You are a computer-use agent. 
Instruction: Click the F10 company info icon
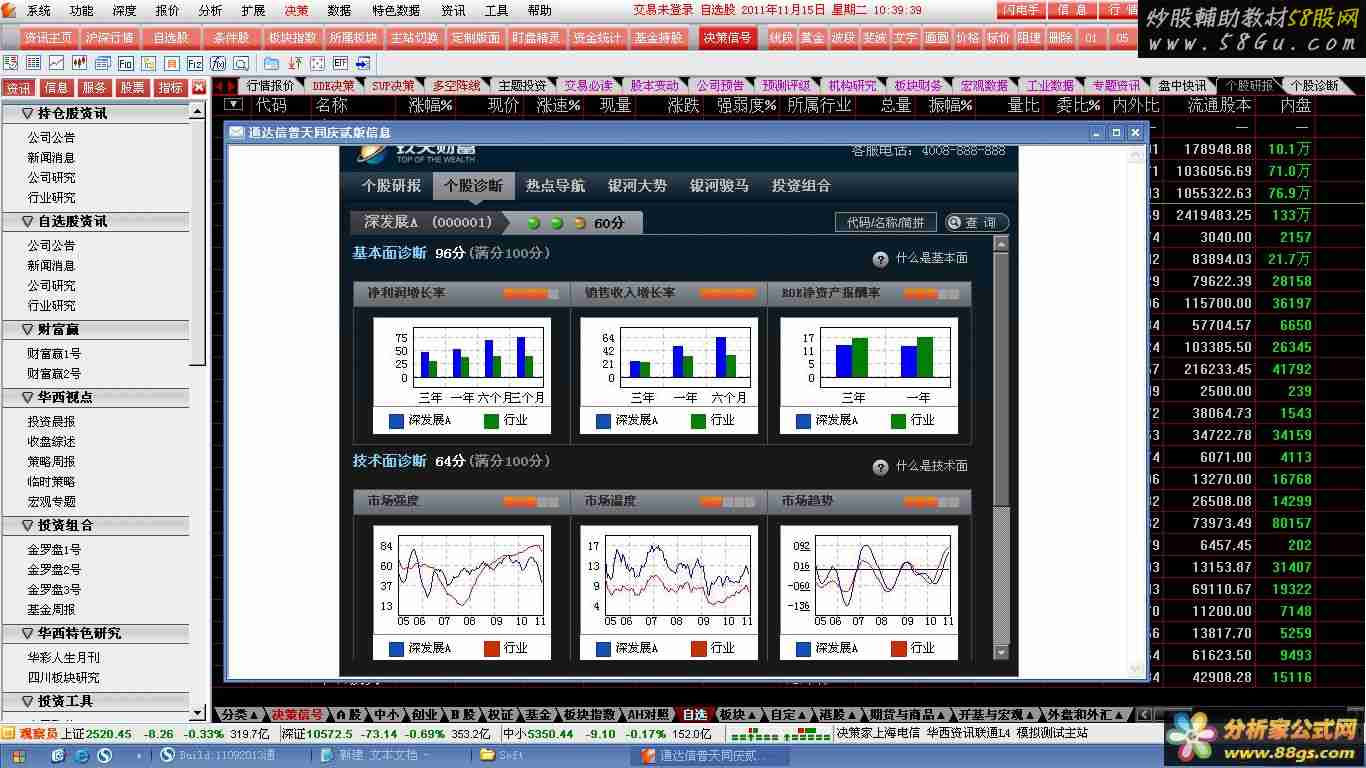click(x=126, y=63)
